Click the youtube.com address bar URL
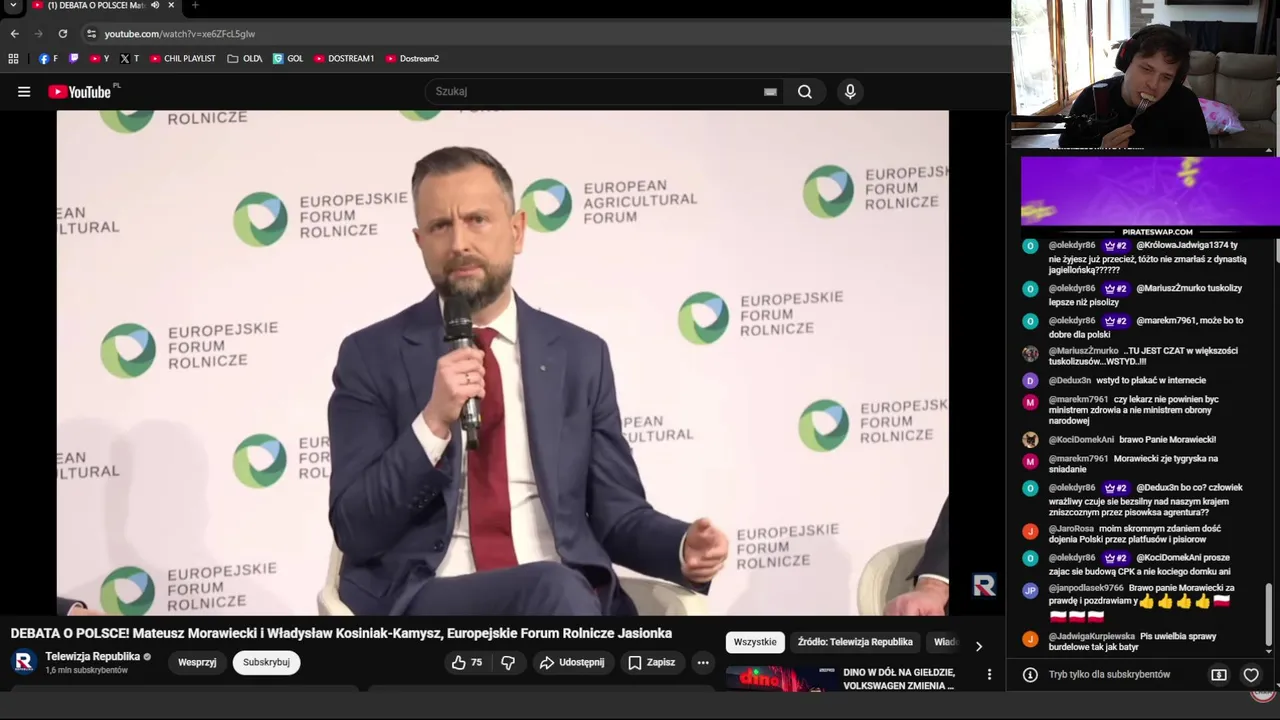 click(x=179, y=34)
